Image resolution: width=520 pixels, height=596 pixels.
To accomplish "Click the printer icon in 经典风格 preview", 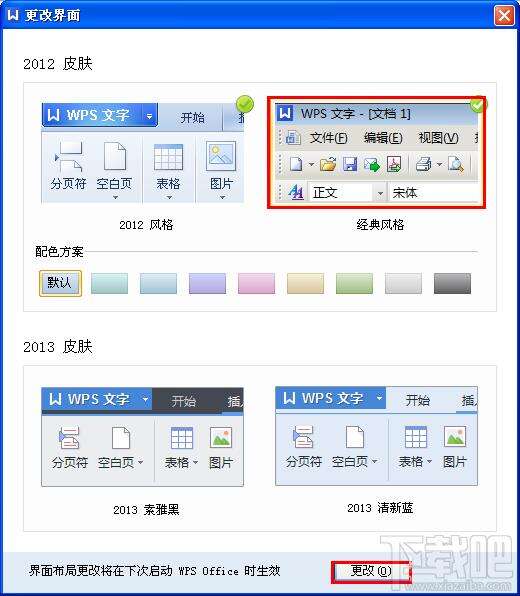I will (423, 165).
